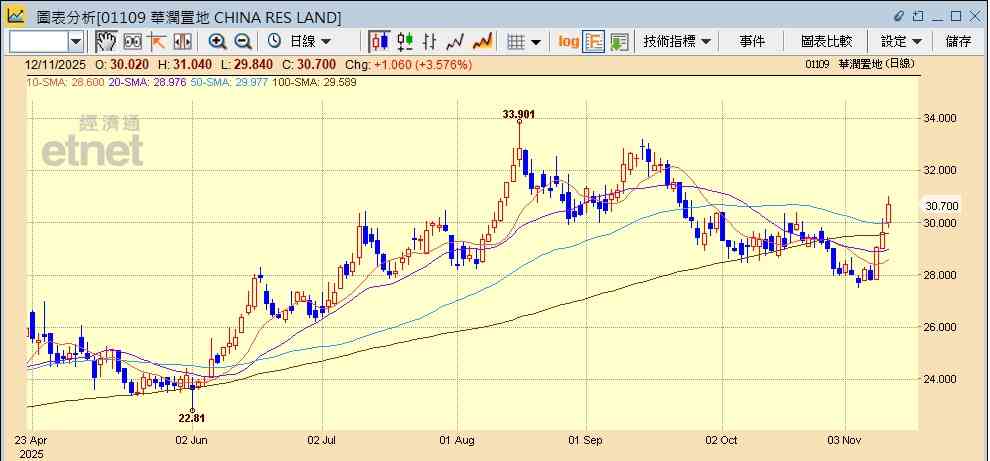Click the 圖表比較 button
The height and width of the screenshot is (461, 990).
pyautogui.click(x=826, y=42)
